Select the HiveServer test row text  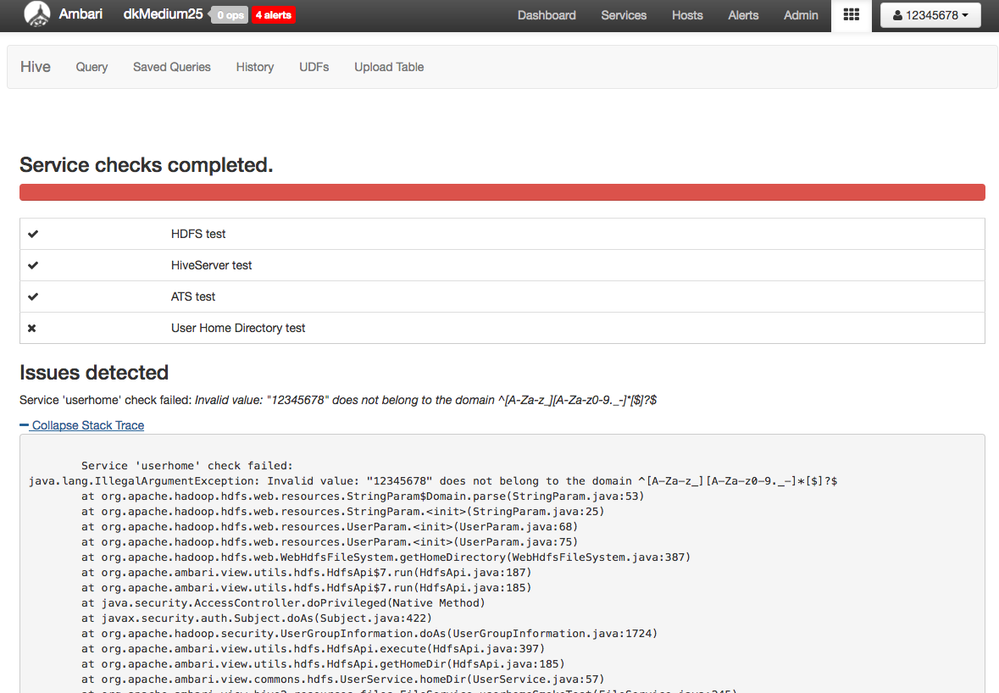point(211,265)
